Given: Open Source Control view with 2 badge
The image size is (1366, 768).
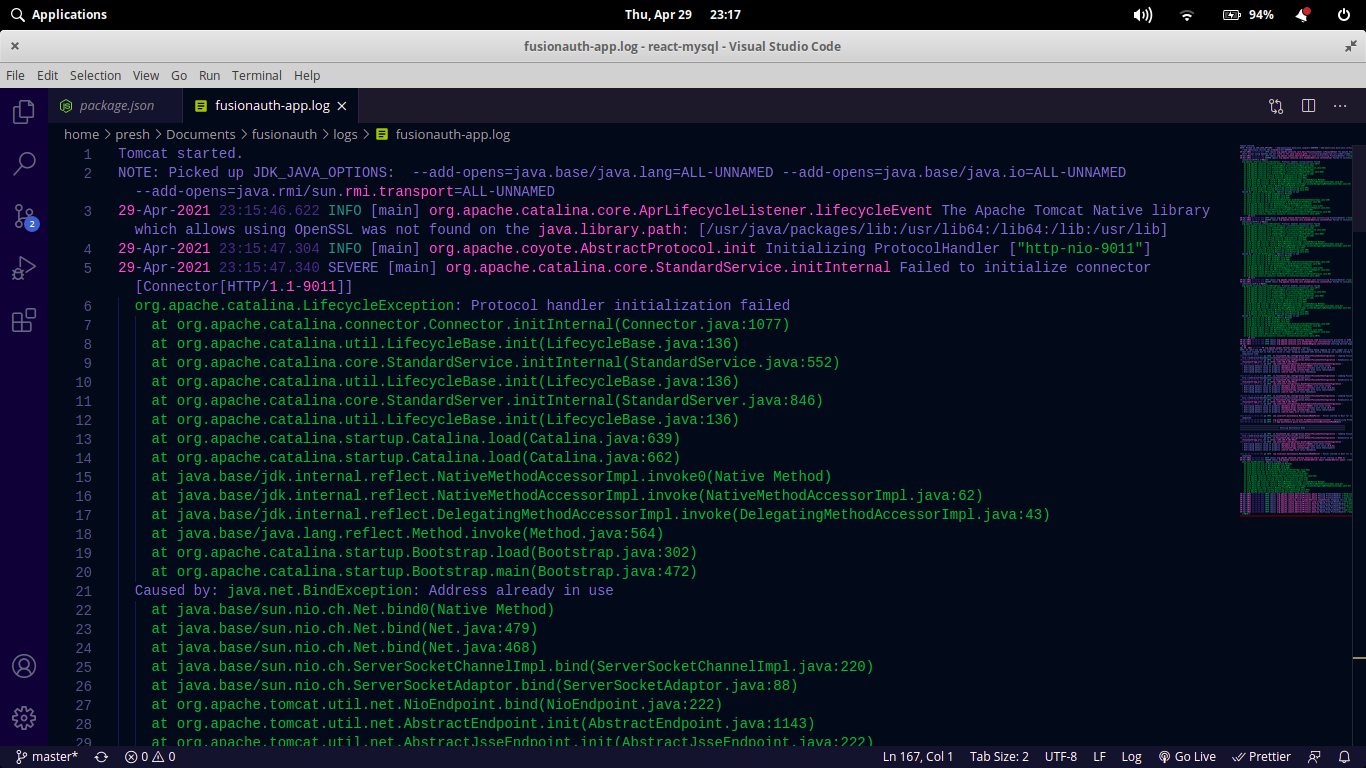Looking at the screenshot, I should [24, 216].
